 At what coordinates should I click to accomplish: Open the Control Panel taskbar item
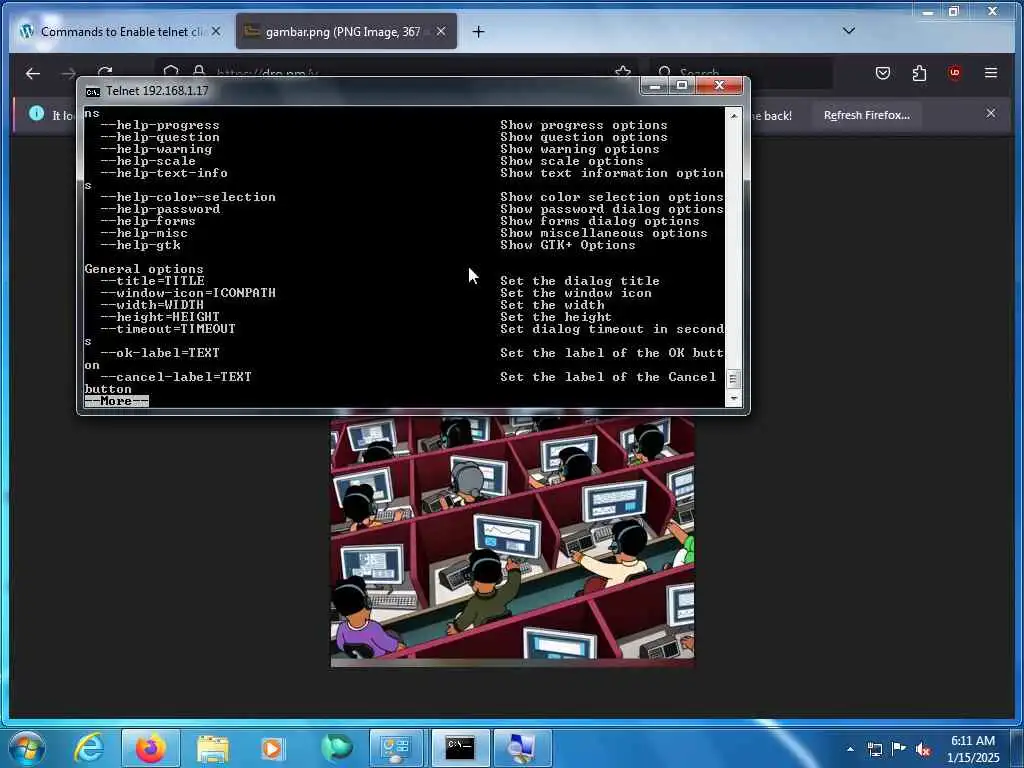[x=396, y=748]
